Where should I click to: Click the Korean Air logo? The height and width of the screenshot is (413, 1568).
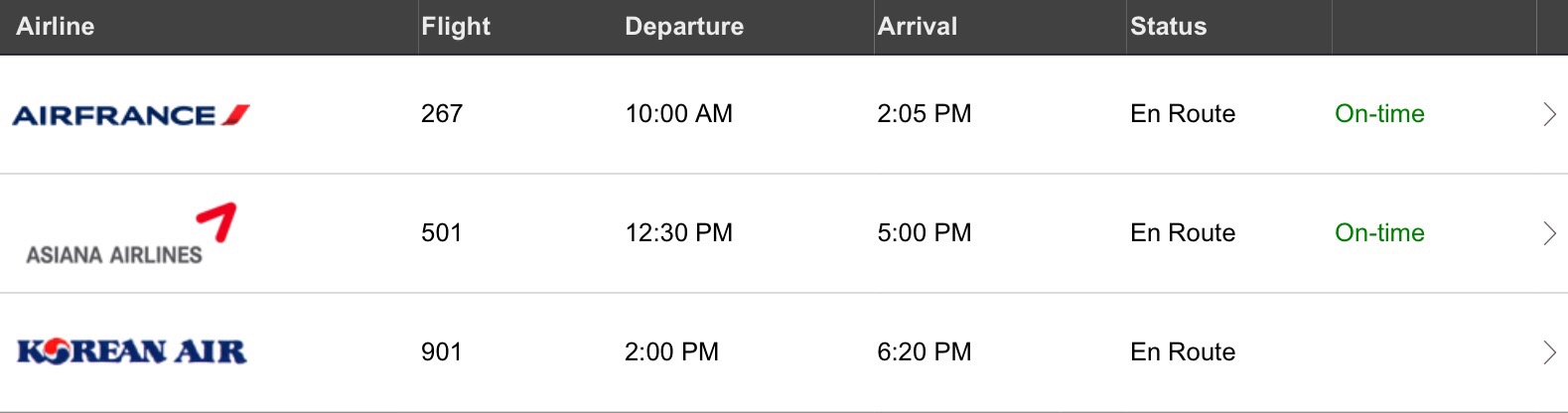[x=132, y=351]
